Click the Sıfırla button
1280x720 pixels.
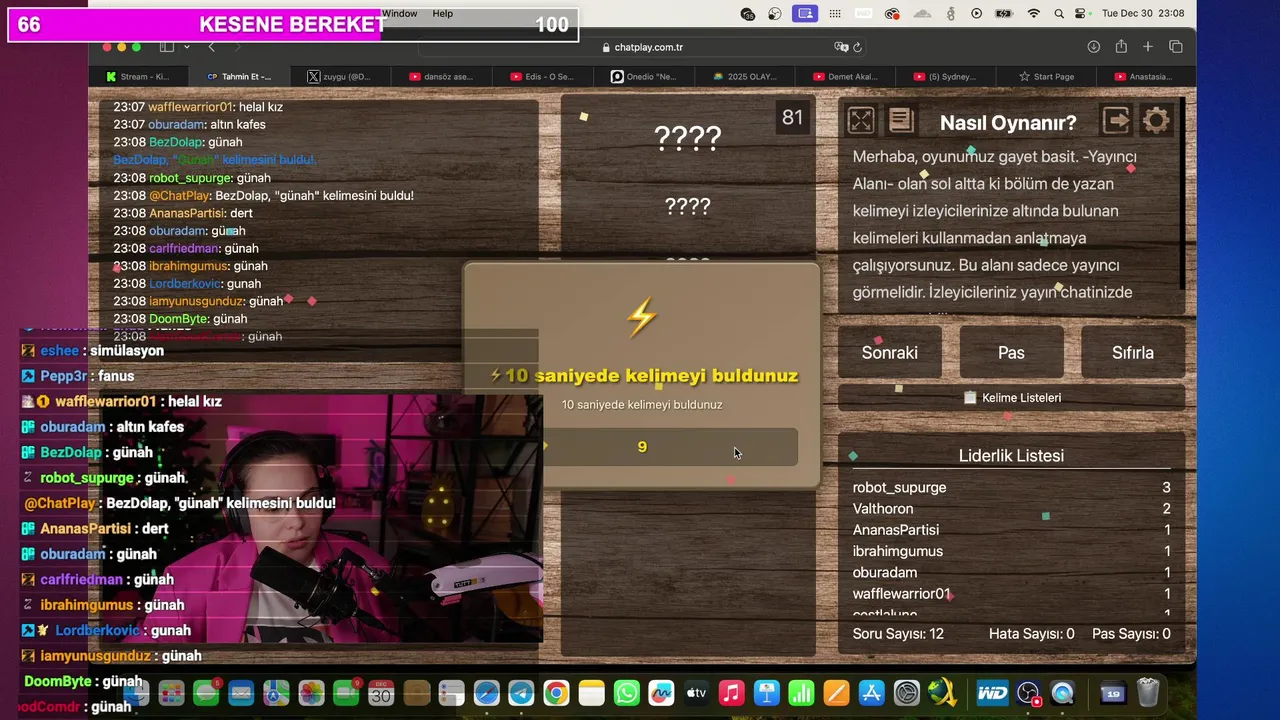pyautogui.click(x=1133, y=352)
